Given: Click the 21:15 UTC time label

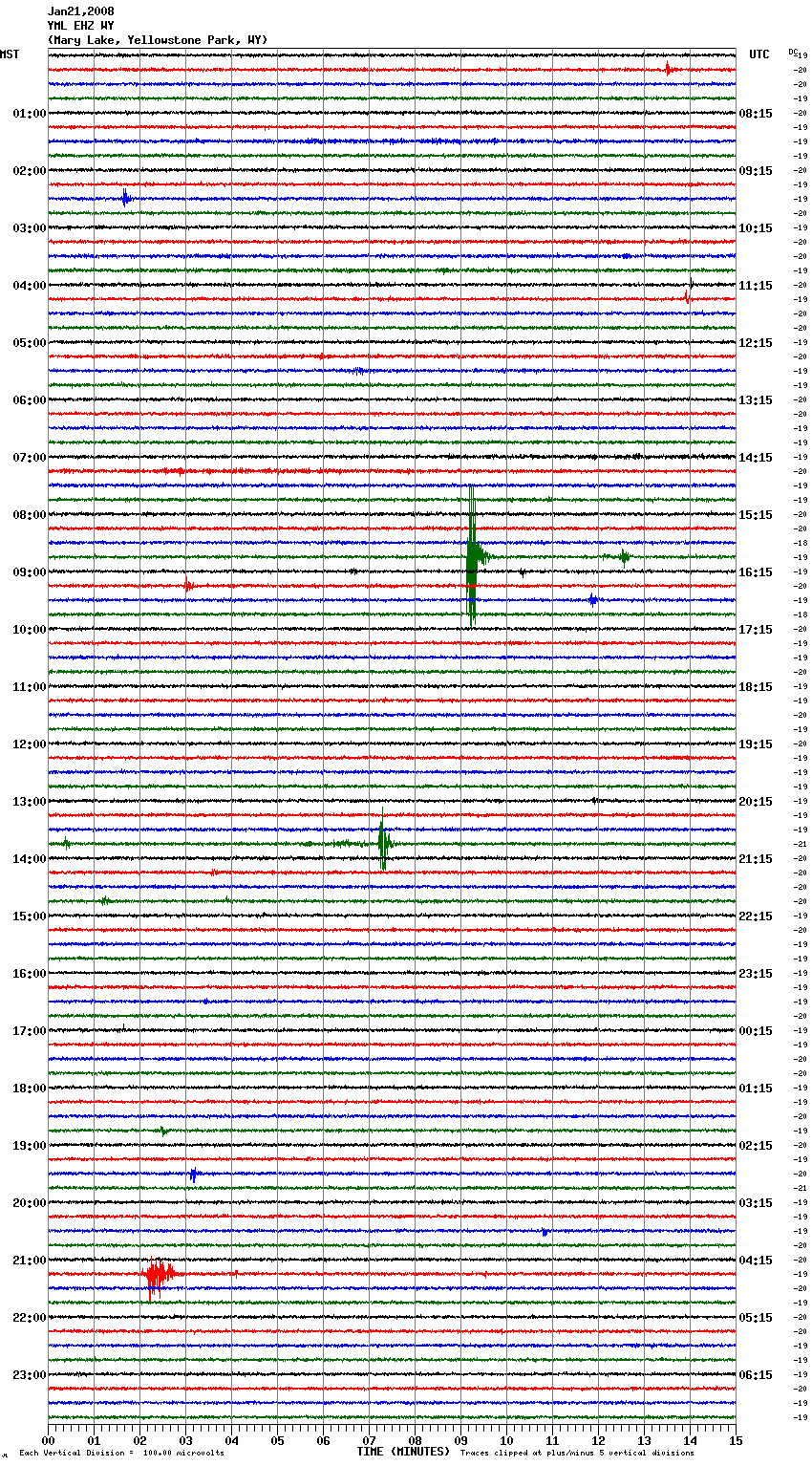Looking at the screenshot, I should (756, 859).
